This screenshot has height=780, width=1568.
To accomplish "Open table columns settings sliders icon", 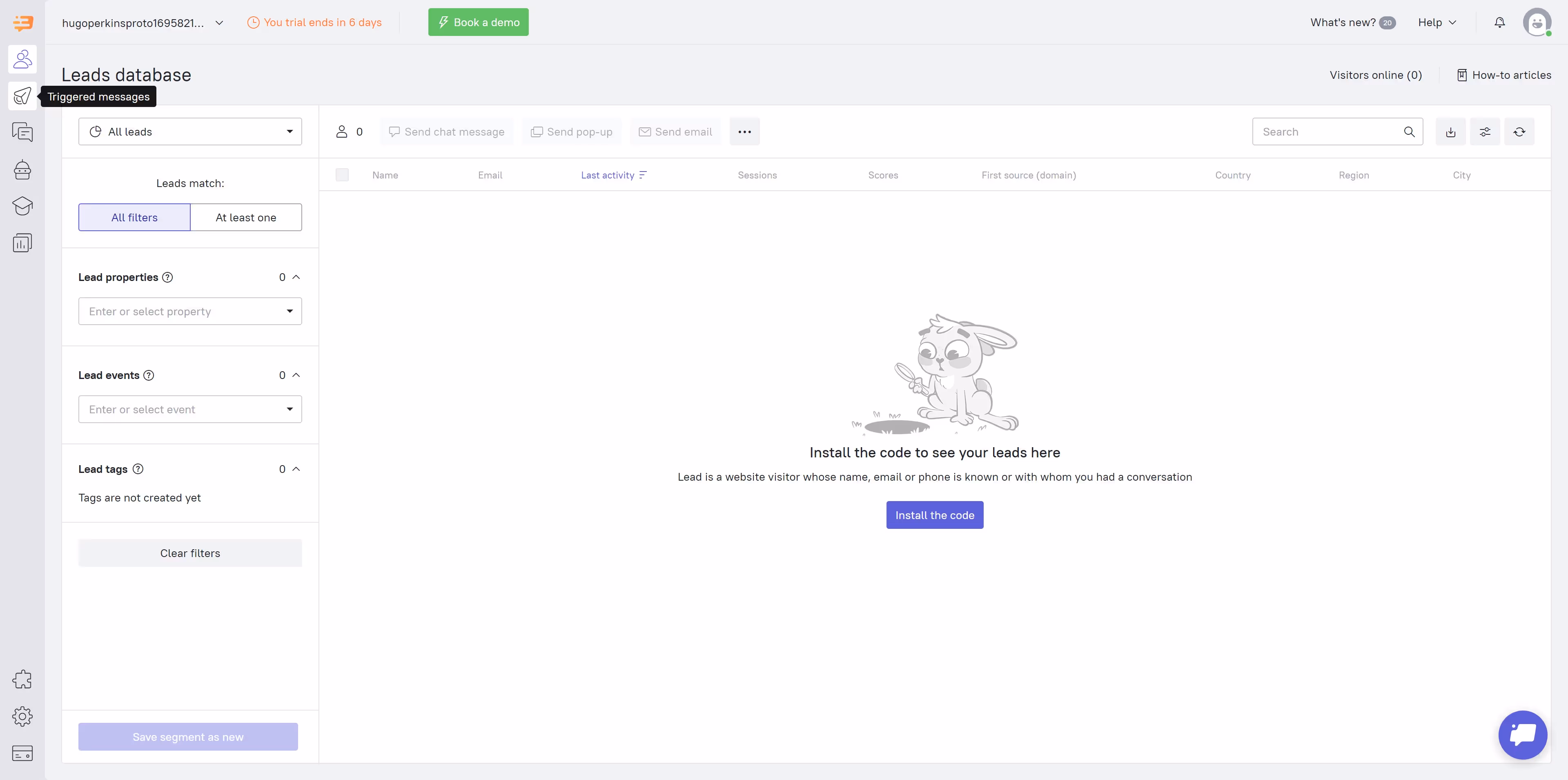I will coord(1485,132).
